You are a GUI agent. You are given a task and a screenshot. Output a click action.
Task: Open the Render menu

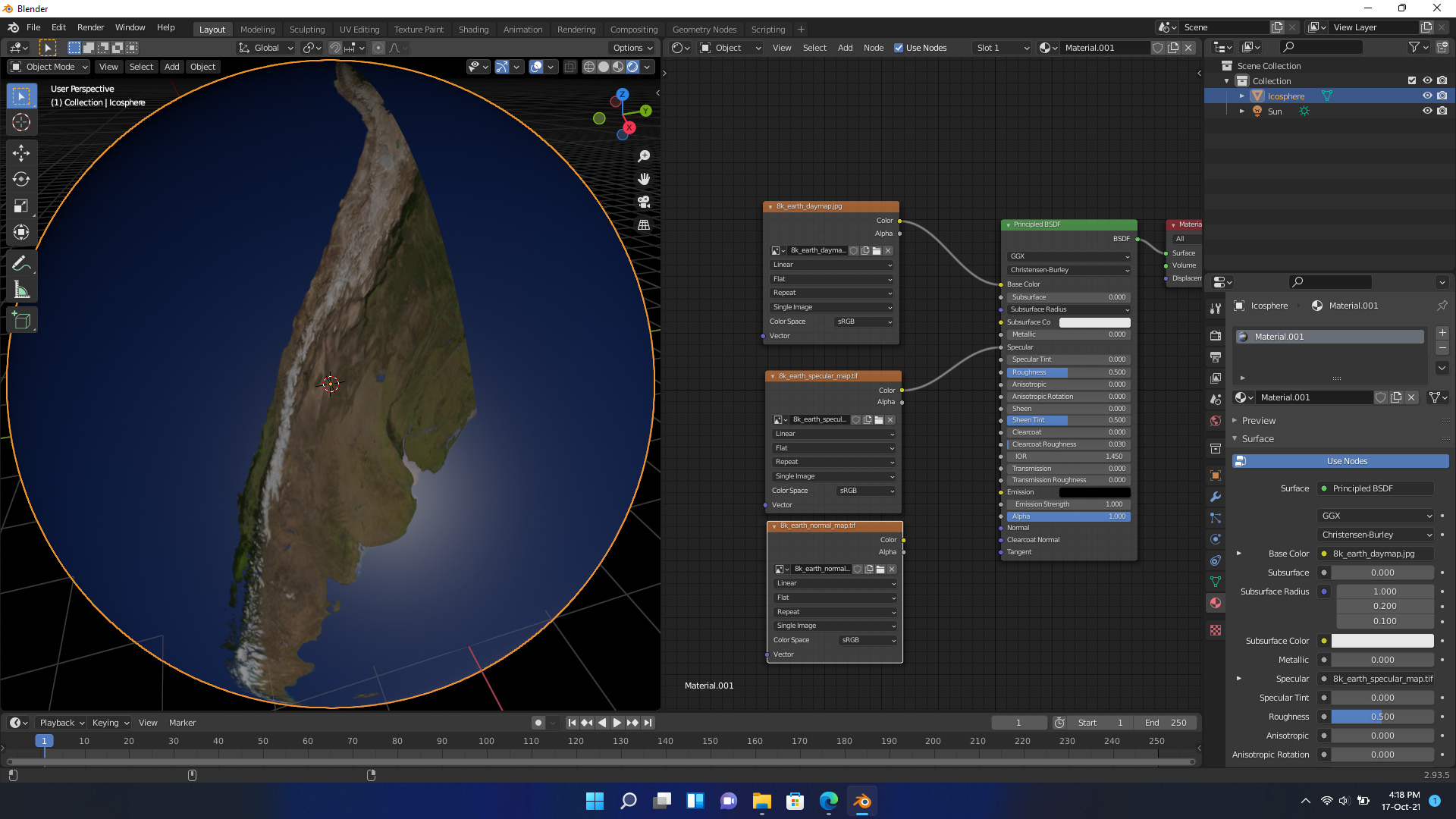(x=90, y=27)
